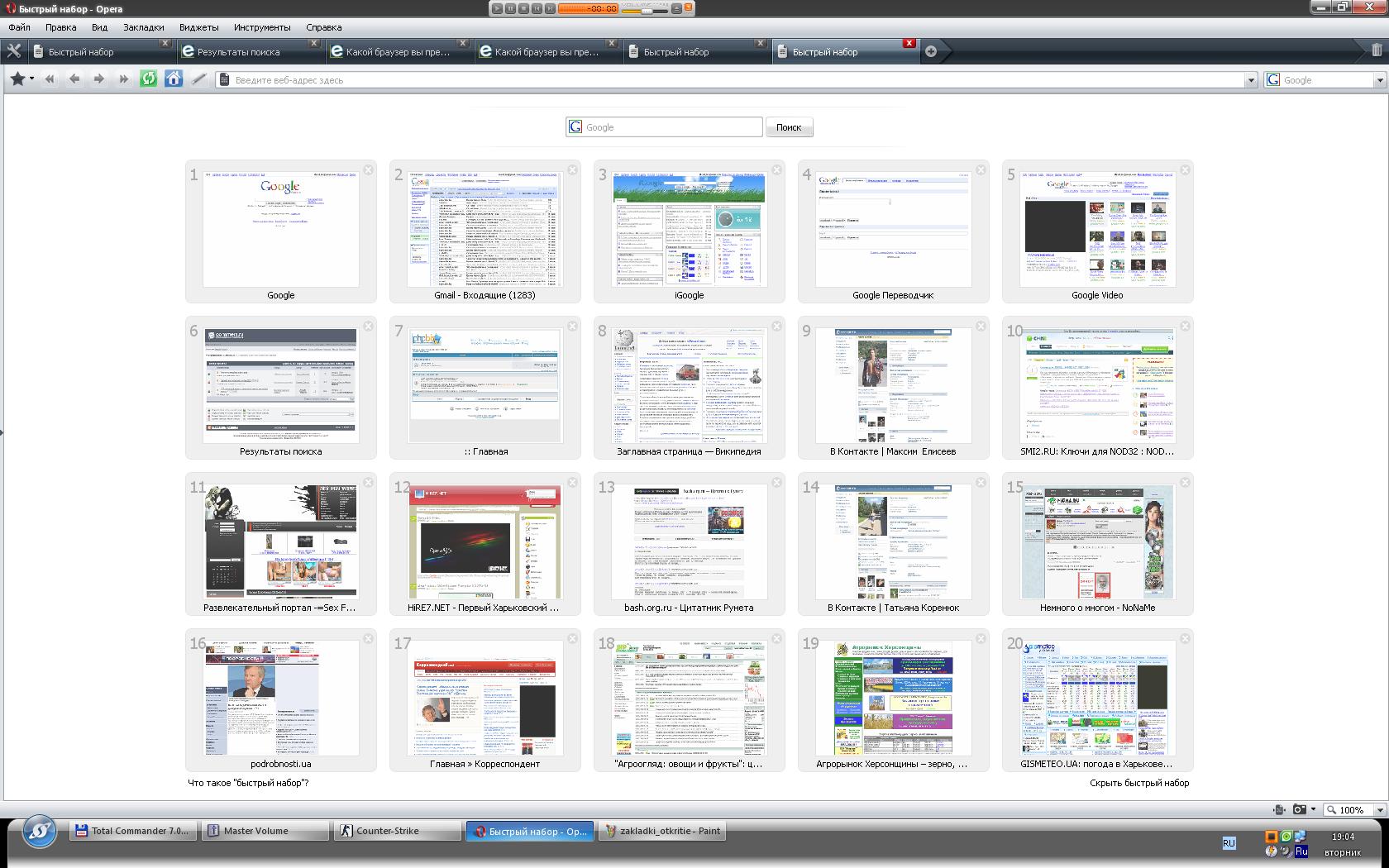This screenshot has height=868, width=1389.
Task: Remove Google Переводчик speed dial entry
Action: [x=981, y=169]
